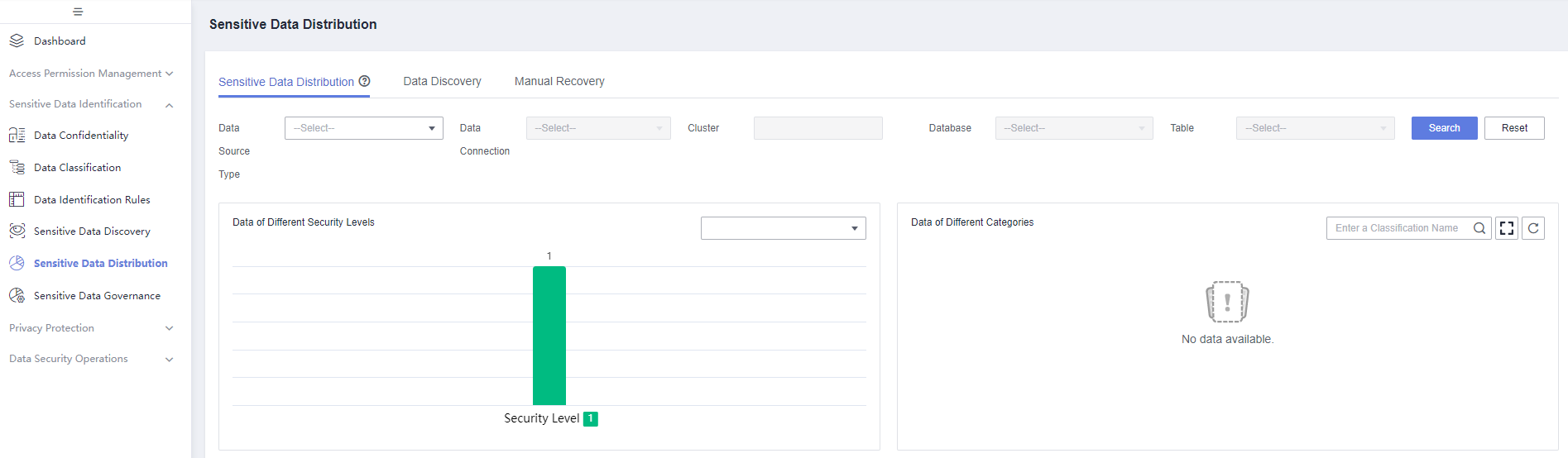1568x458 pixels.
Task: Click help question mark beside Sensitive Data Distribution tab
Action: (x=364, y=81)
